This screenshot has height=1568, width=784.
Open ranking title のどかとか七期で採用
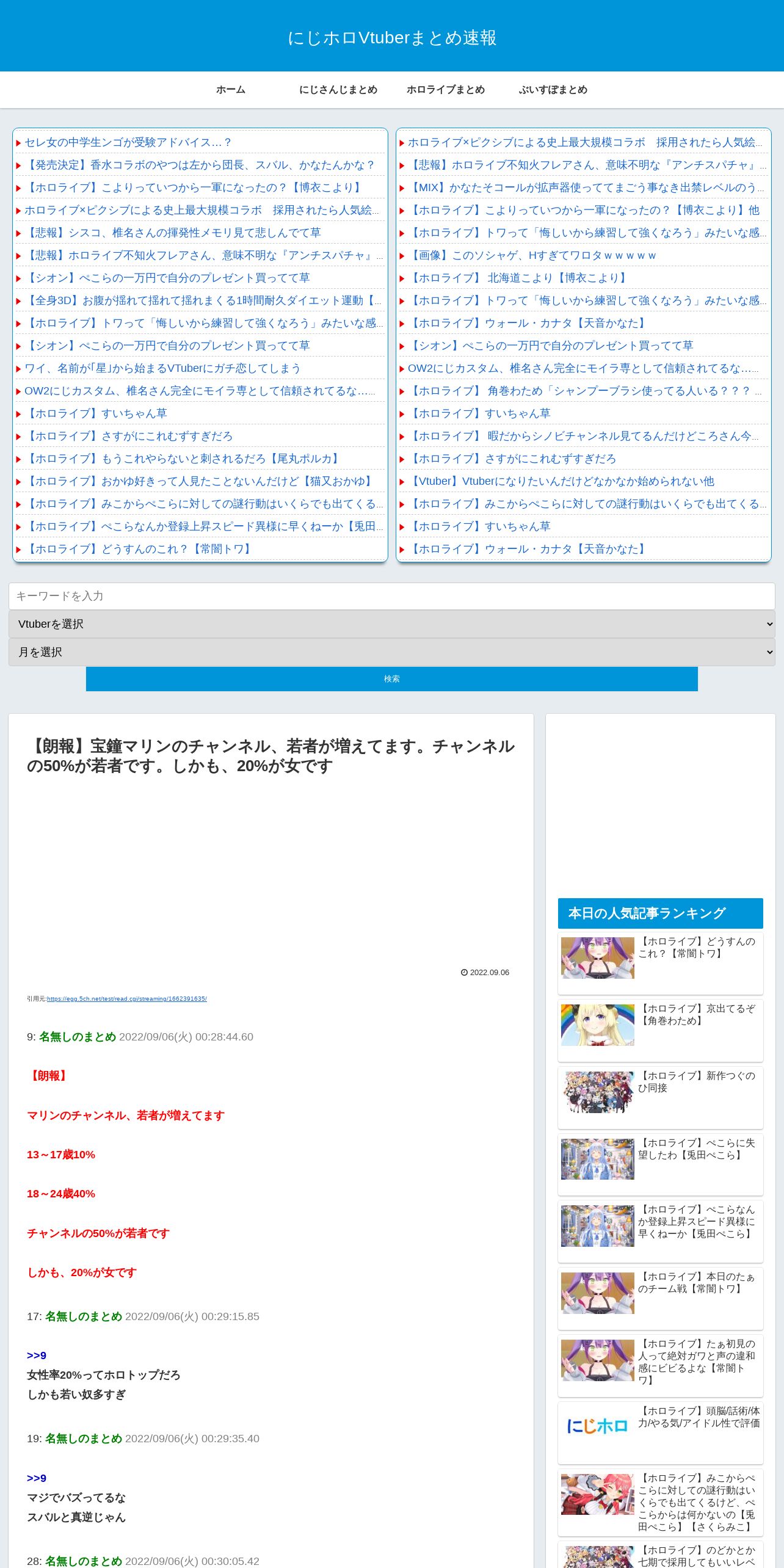tap(697, 1556)
